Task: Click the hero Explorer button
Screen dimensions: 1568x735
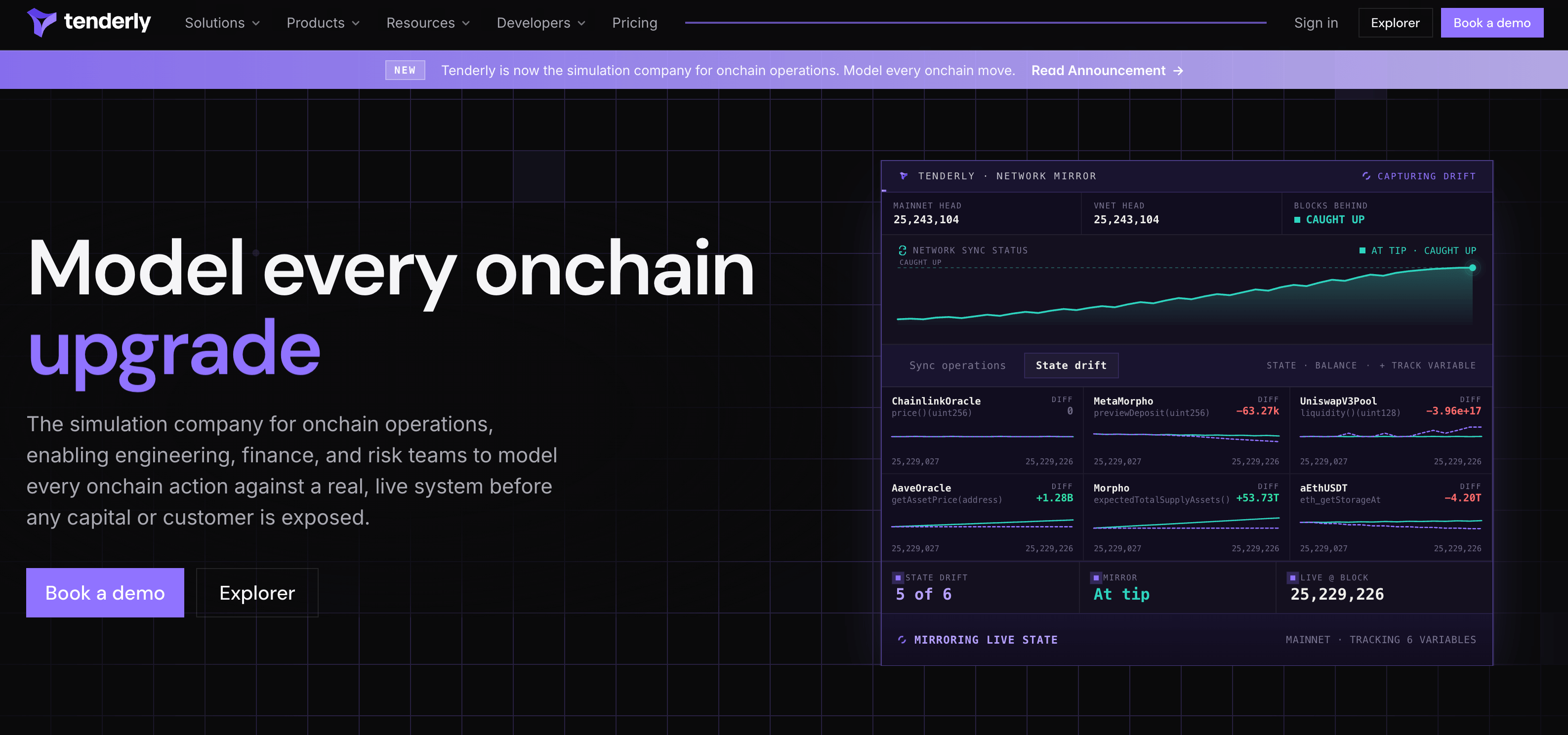Action: point(257,593)
